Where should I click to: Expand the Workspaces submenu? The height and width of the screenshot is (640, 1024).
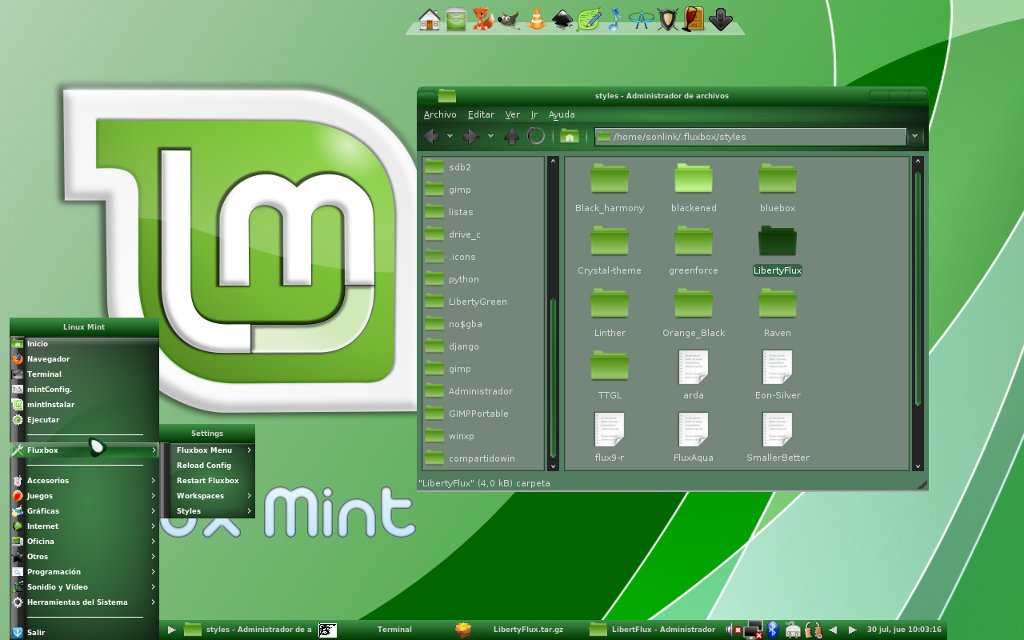(x=208, y=496)
